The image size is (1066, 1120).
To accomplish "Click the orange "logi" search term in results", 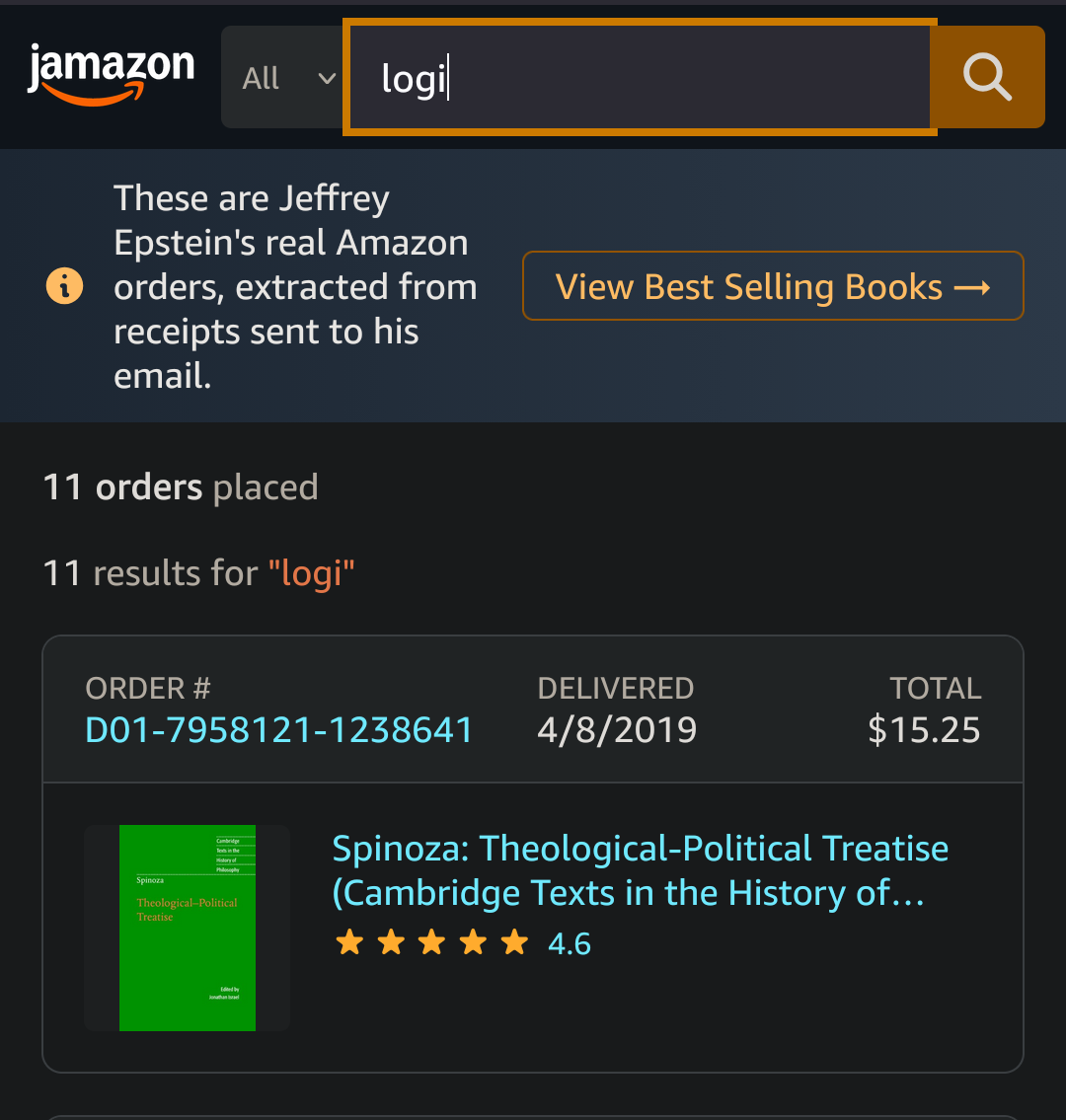I will click(x=311, y=572).
